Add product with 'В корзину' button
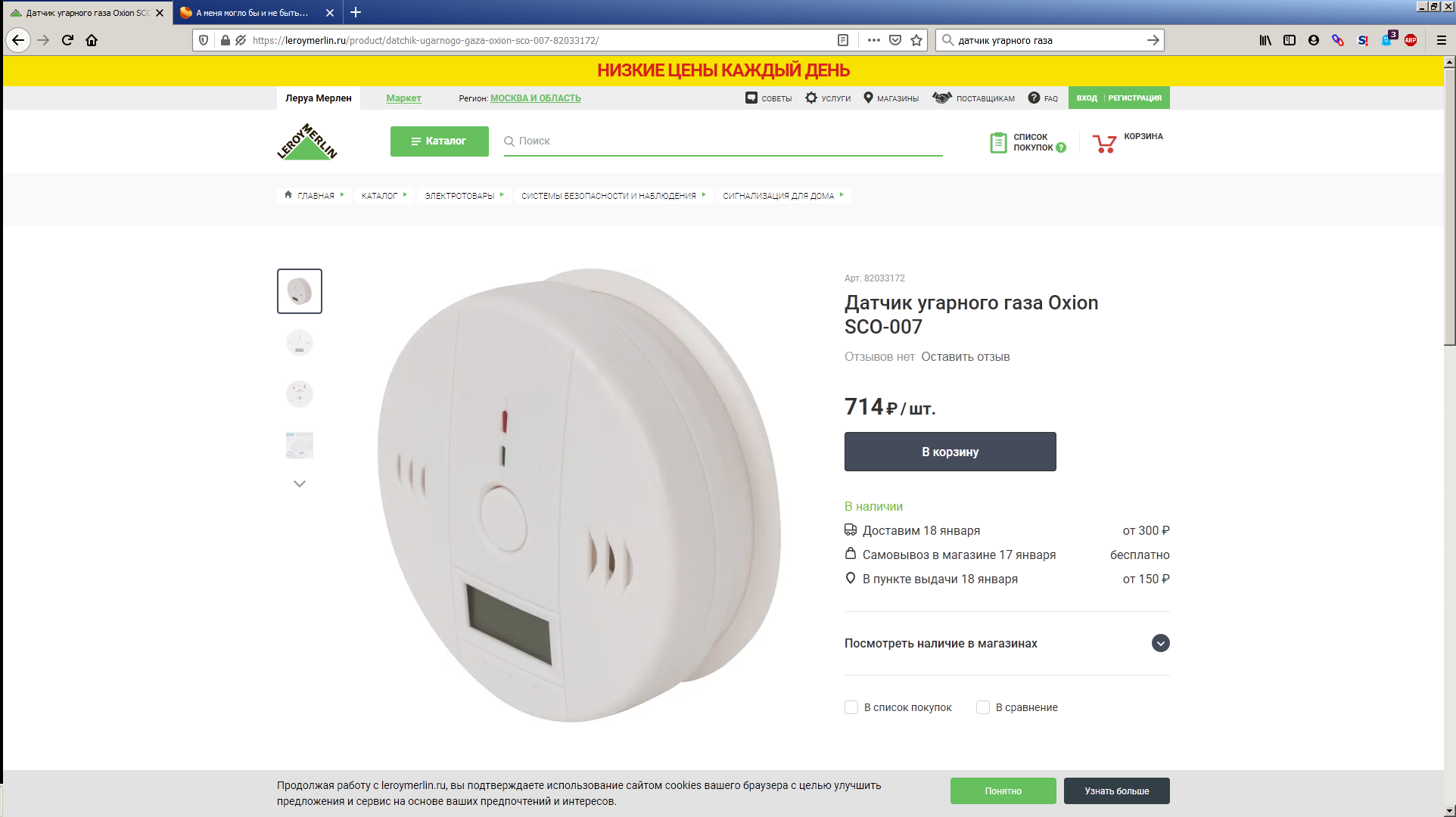This screenshot has width=1456, height=817. 950,452
